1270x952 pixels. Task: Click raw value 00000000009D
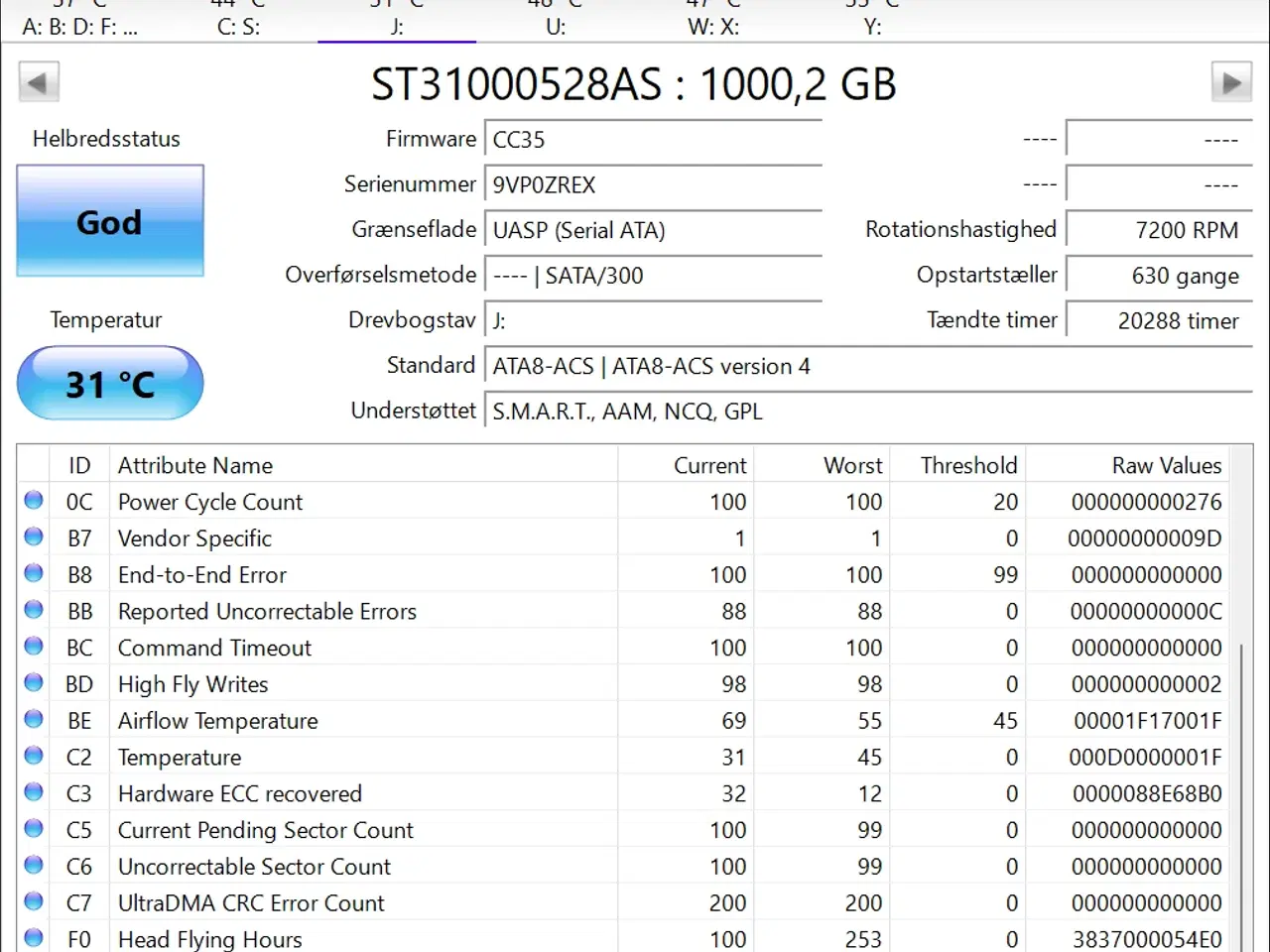coord(1145,538)
